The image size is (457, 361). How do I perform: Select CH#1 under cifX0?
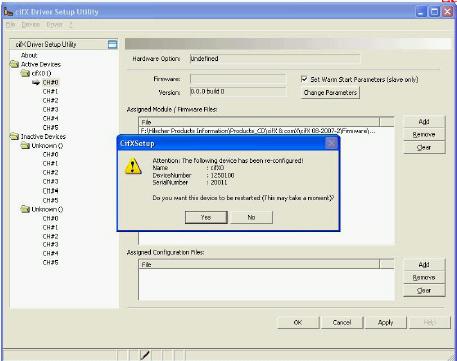(x=50, y=91)
